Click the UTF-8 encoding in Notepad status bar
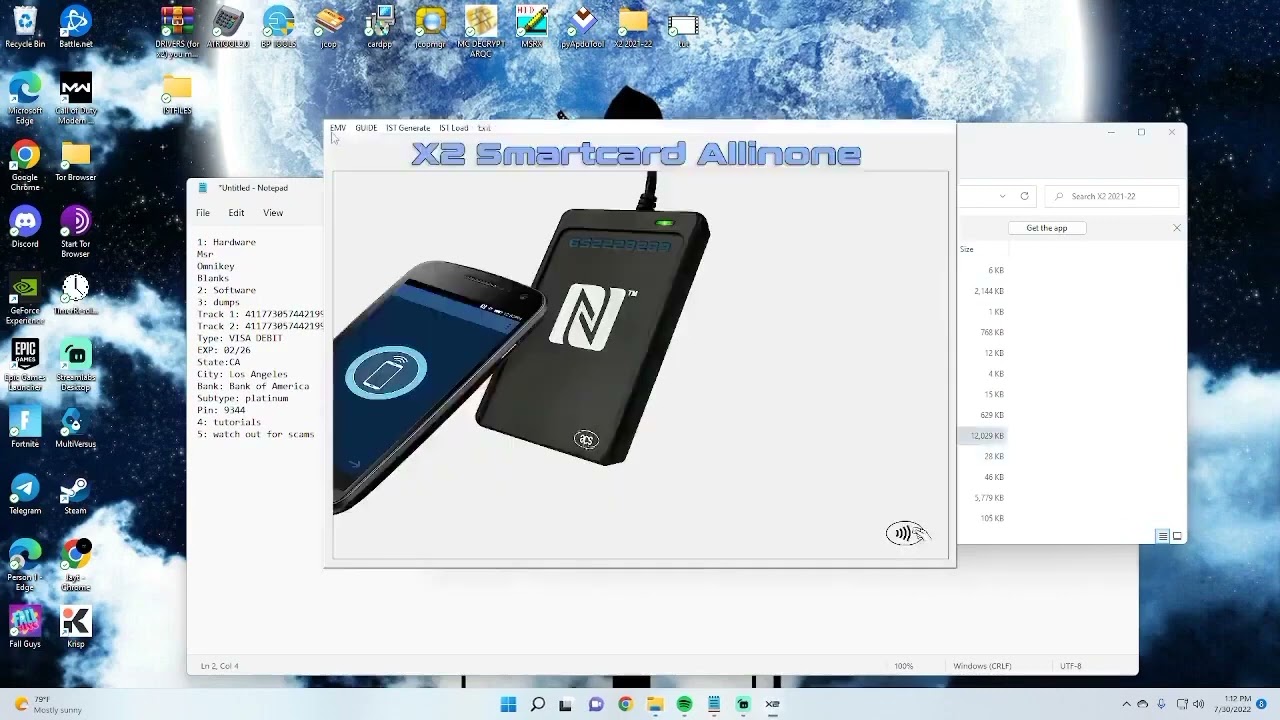Image resolution: width=1280 pixels, height=720 pixels. pos(1071,666)
